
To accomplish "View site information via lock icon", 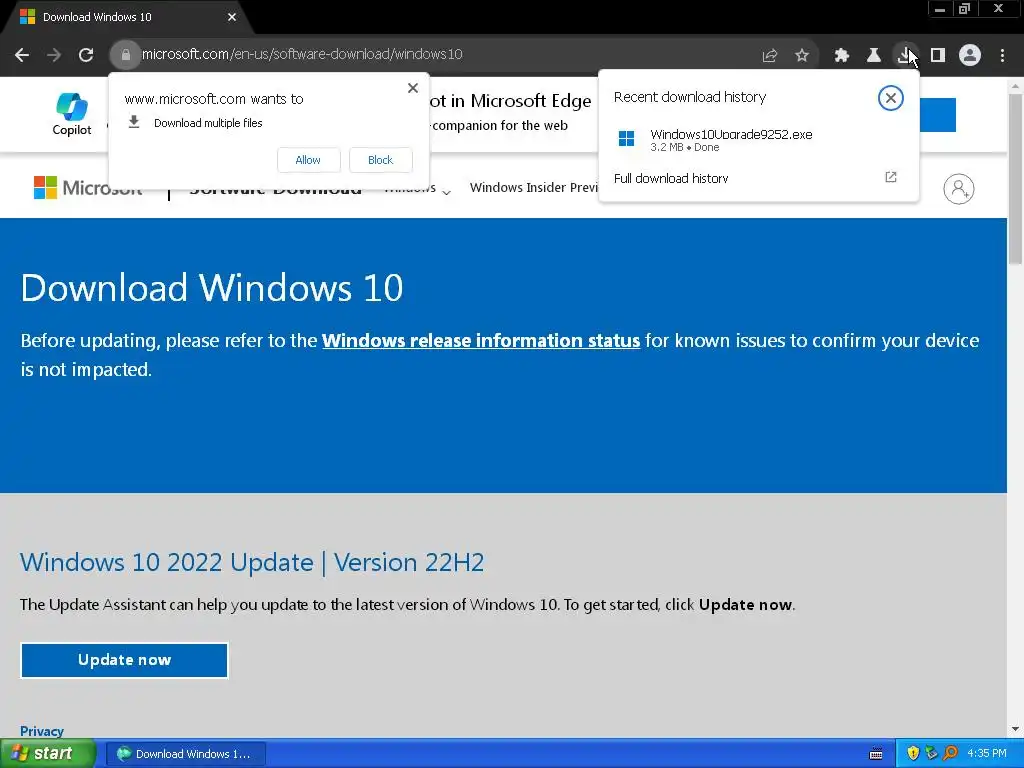I will click(x=125, y=55).
